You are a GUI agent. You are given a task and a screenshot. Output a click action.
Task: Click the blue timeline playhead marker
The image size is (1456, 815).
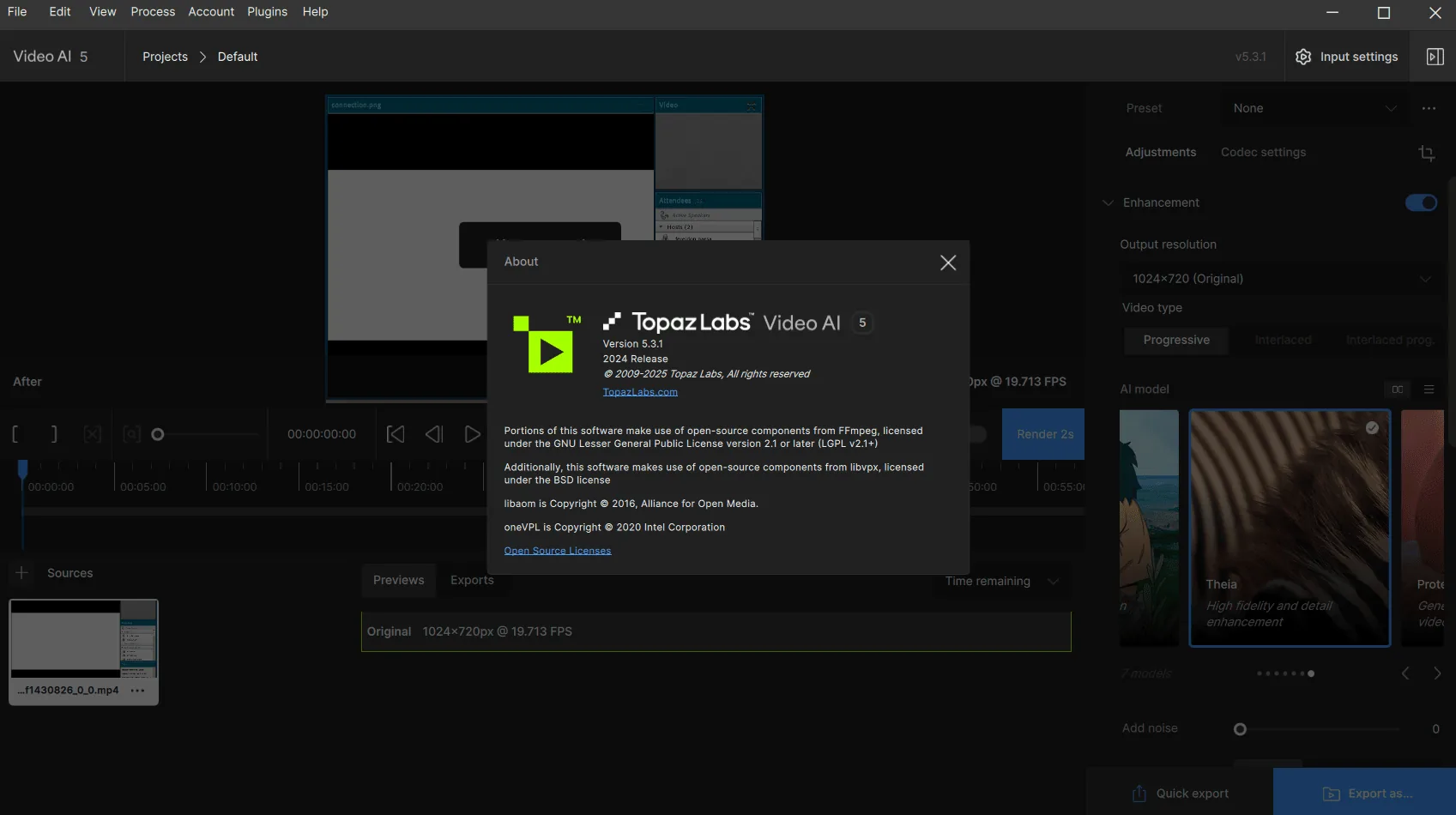[23, 468]
